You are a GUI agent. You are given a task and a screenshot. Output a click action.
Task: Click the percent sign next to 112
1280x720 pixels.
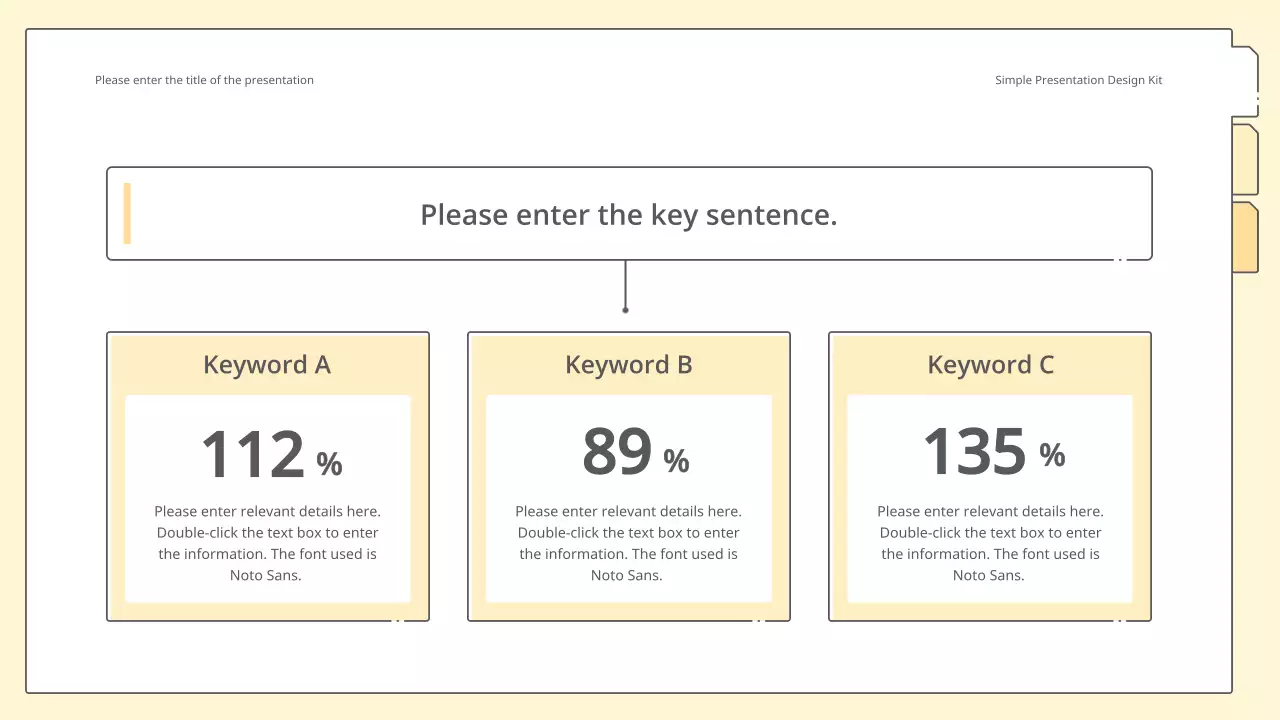(x=330, y=464)
